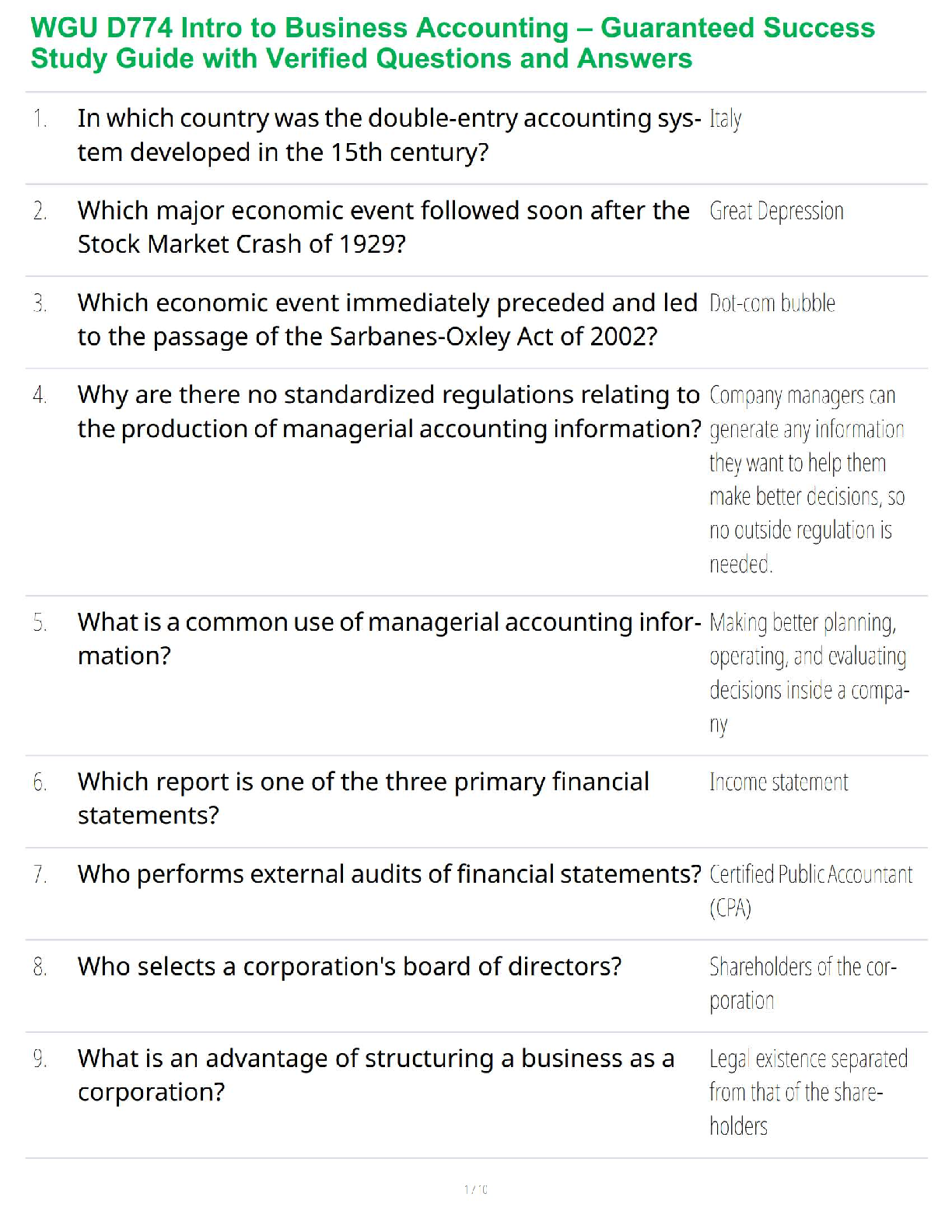Image resolution: width=952 pixels, height=1232 pixels.
Task: Select the answer "Making better planning, operating"
Action: pos(807,673)
